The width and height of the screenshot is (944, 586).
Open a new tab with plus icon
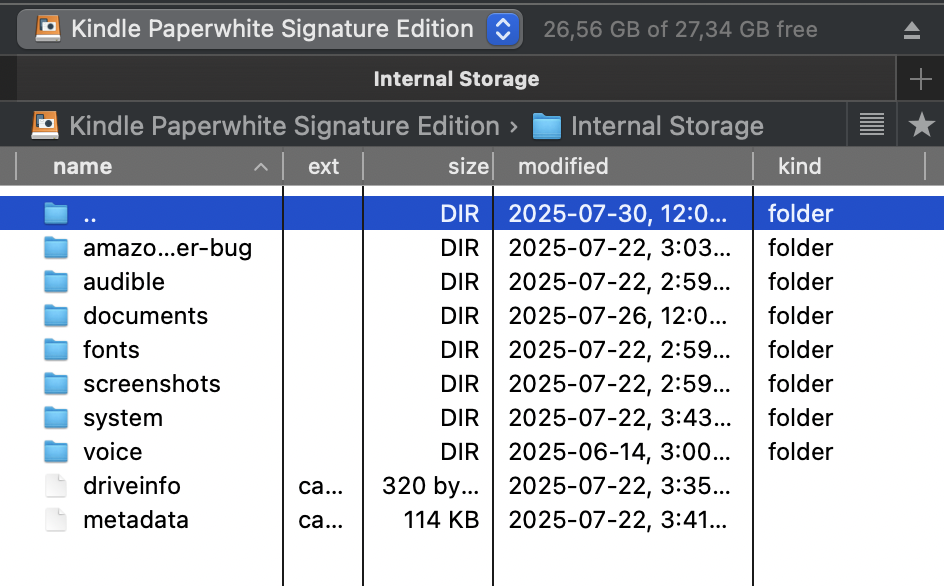920,79
